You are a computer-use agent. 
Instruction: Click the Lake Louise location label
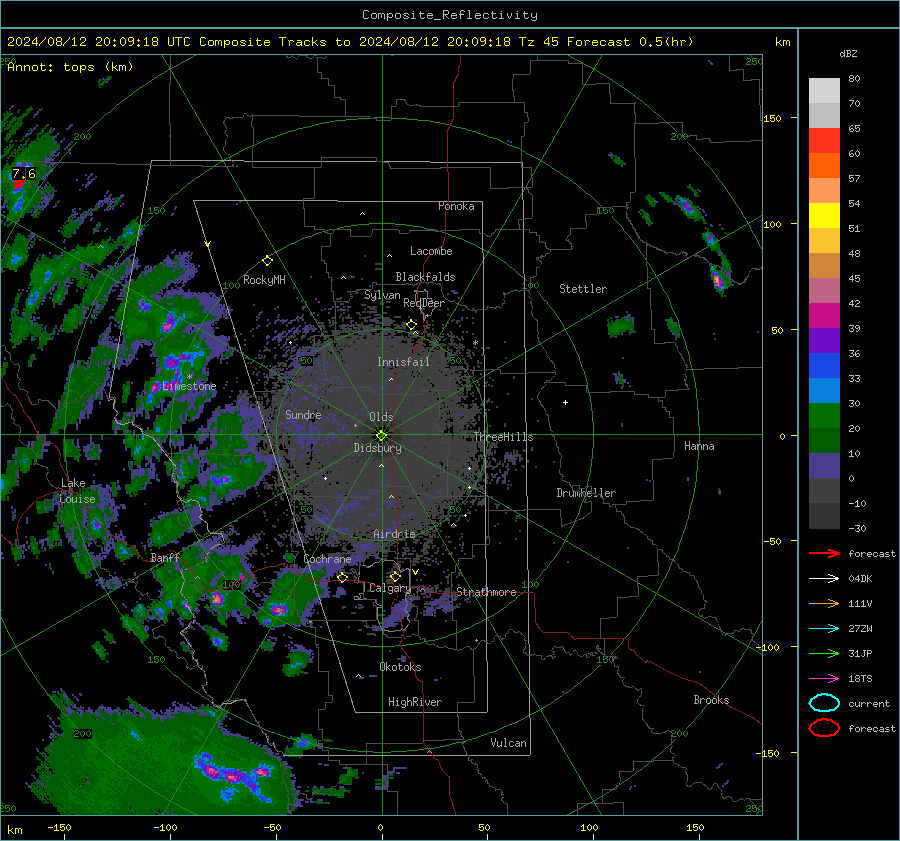click(77, 491)
